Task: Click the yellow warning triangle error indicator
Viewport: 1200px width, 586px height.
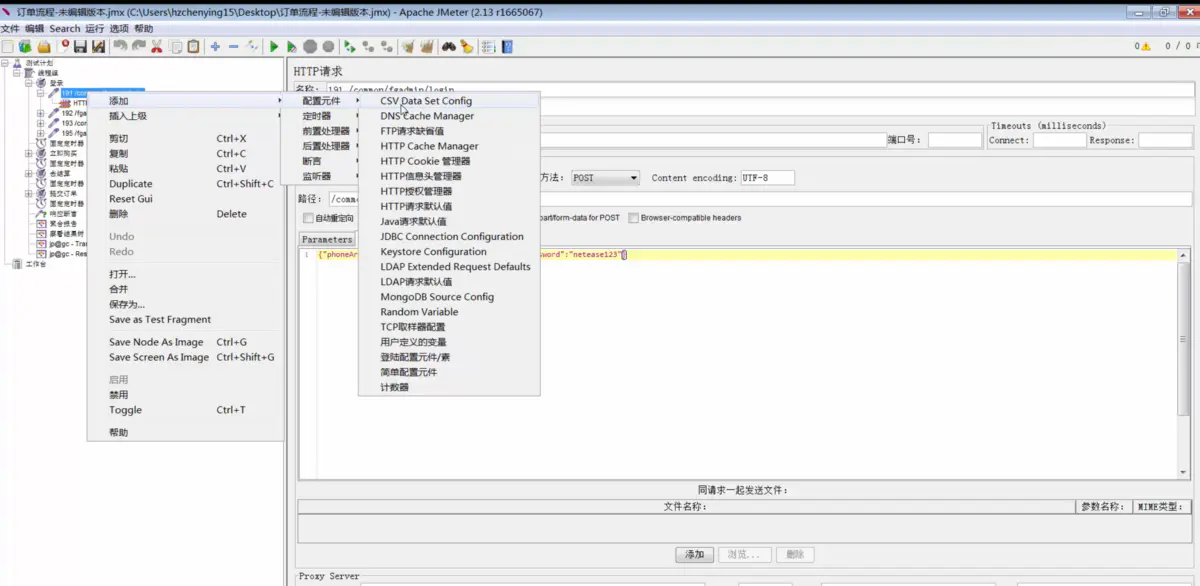Action: (x=1146, y=46)
